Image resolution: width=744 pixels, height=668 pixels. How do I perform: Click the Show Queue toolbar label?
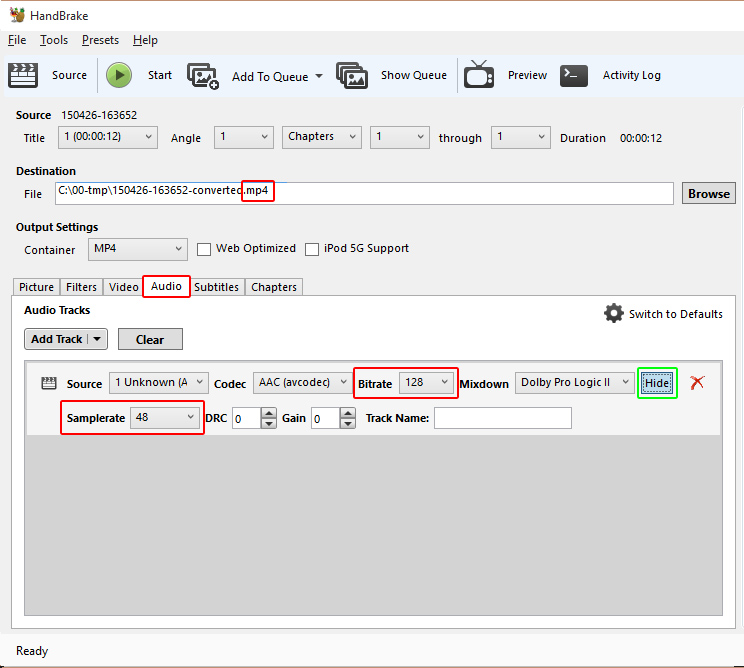click(x=414, y=75)
